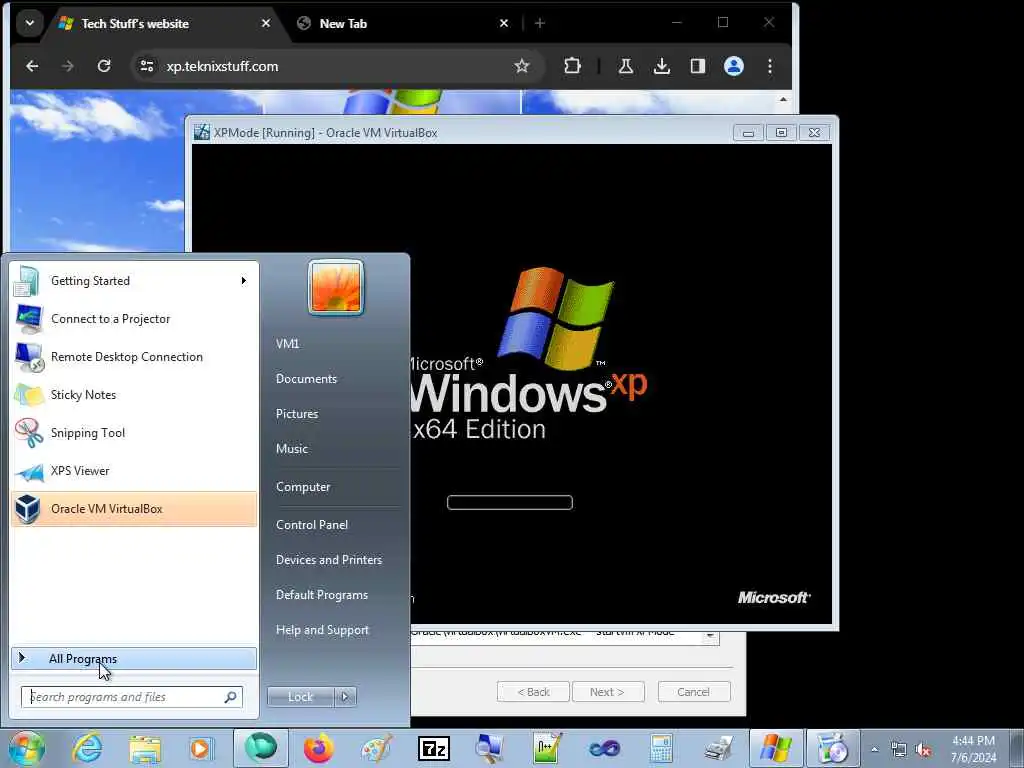Expand All Programs list

coord(134,659)
